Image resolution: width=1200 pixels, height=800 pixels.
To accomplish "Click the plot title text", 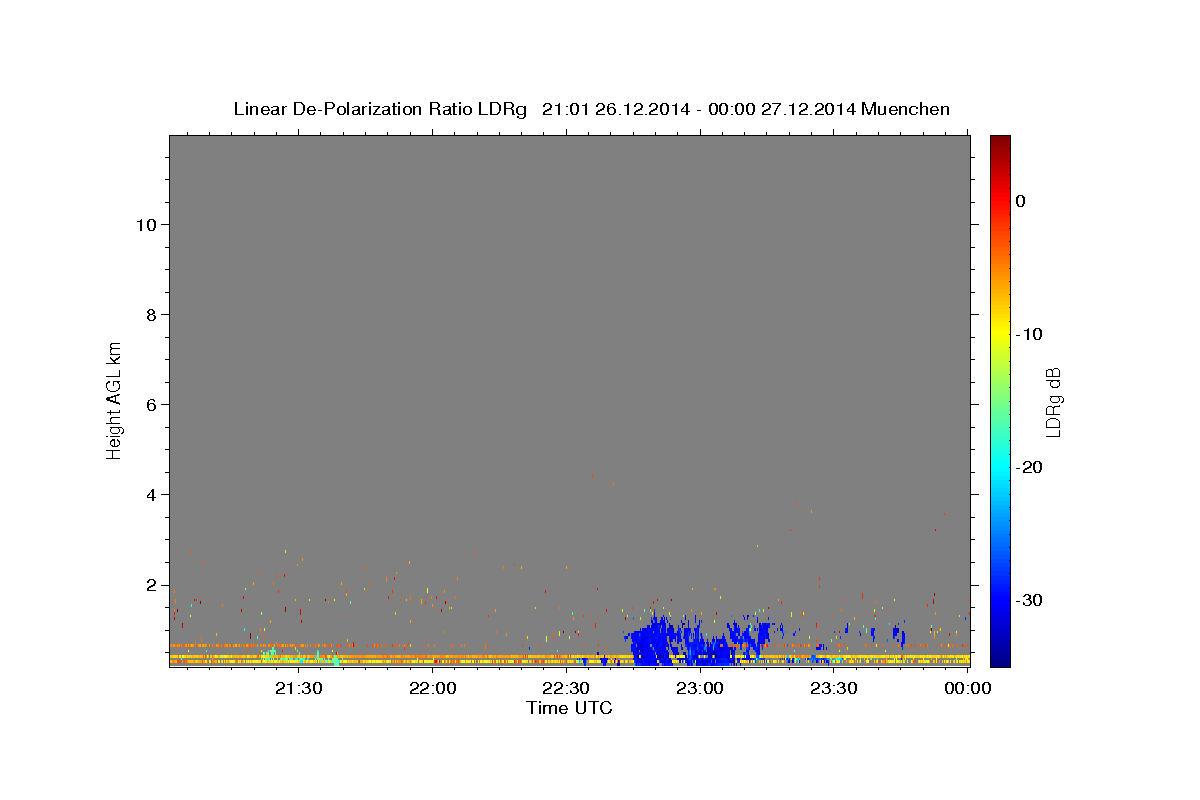I will (591, 109).
